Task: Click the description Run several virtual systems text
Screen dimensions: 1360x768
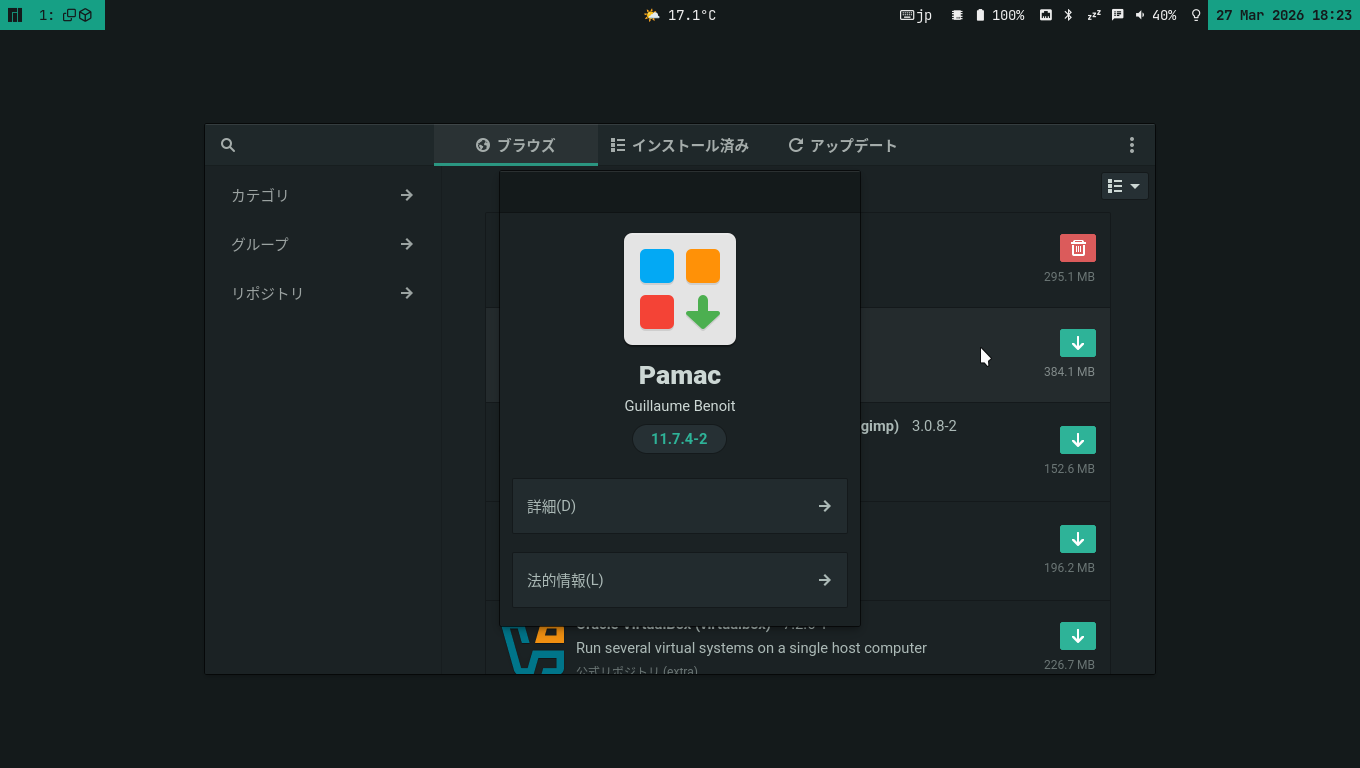Action: pos(751,648)
